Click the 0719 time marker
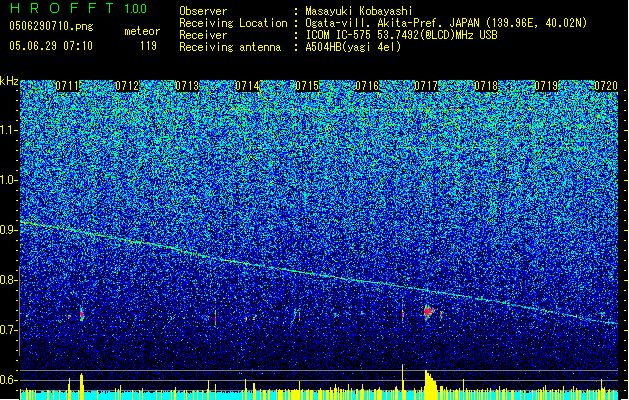The width and height of the screenshot is (629, 400). (x=546, y=86)
